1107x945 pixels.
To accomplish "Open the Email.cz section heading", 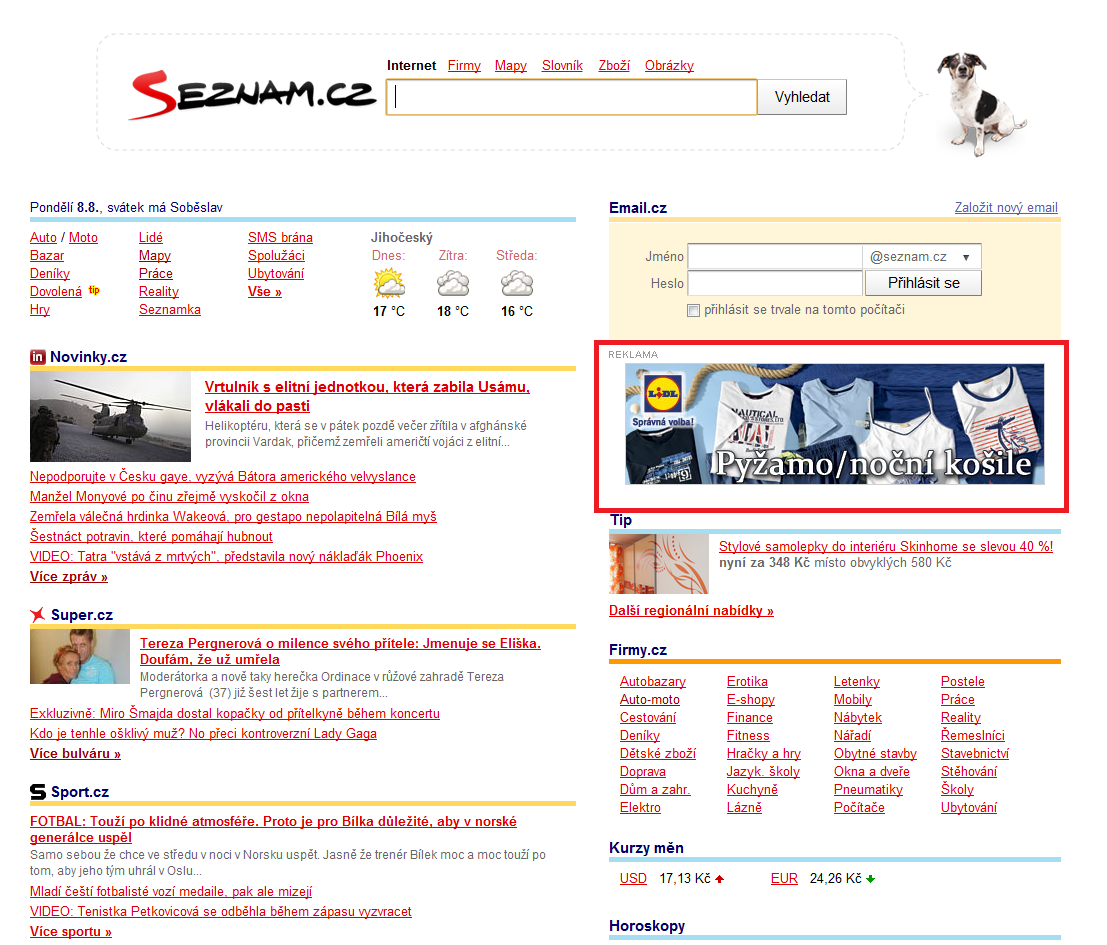I will click(638, 208).
